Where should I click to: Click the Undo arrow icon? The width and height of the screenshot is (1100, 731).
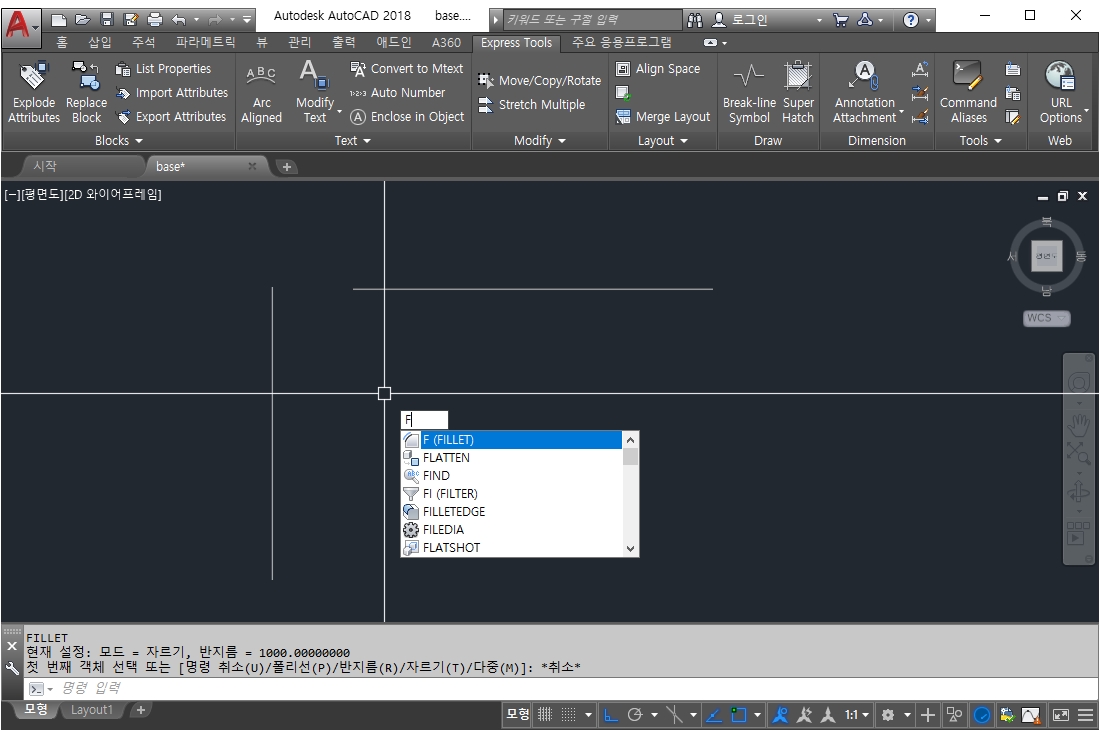(179, 20)
